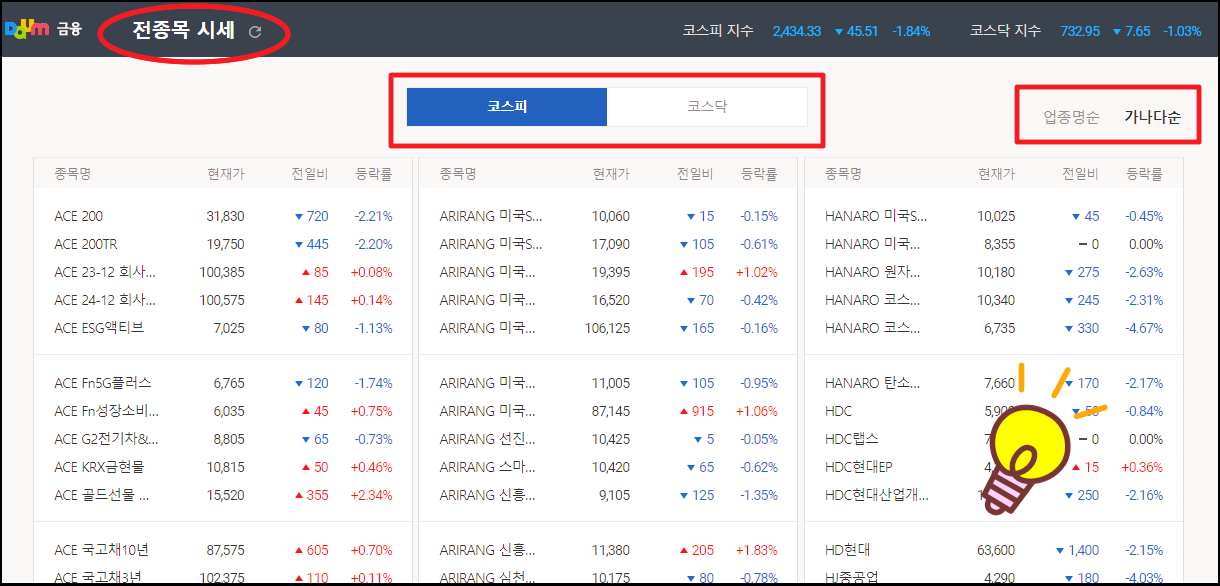The height and width of the screenshot is (586, 1220).
Task: Open the ARIRANG 신흥 item priced 9,105
Action: (487, 495)
